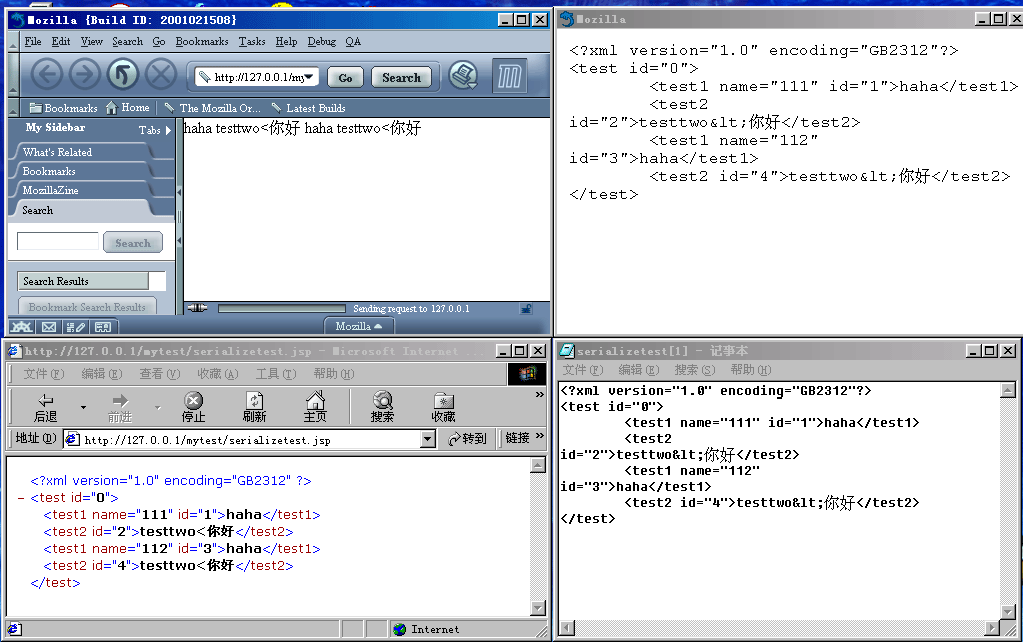The height and width of the screenshot is (642, 1023).
Task: Open the Mozilla Edit menu
Action: pyautogui.click(x=61, y=42)
